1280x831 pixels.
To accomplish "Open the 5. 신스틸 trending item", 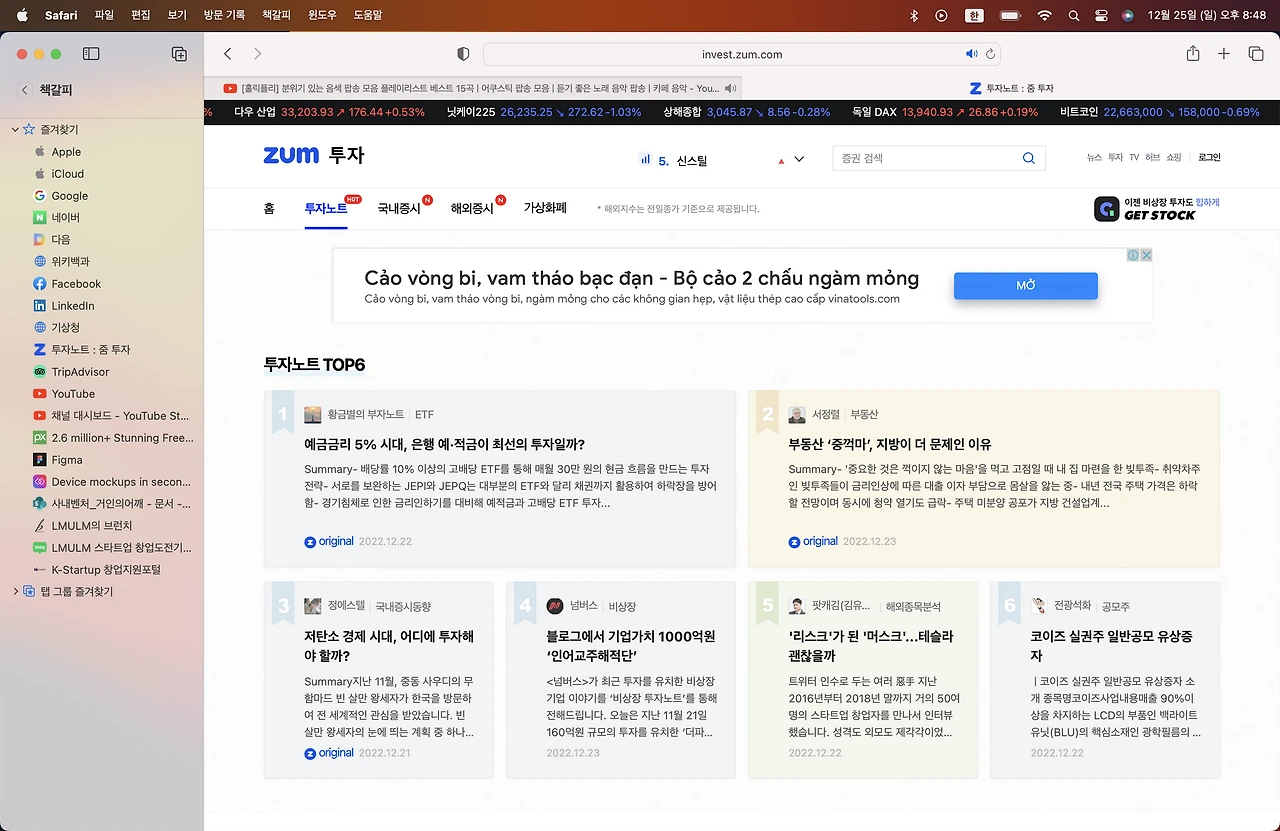I will [682, 160].
